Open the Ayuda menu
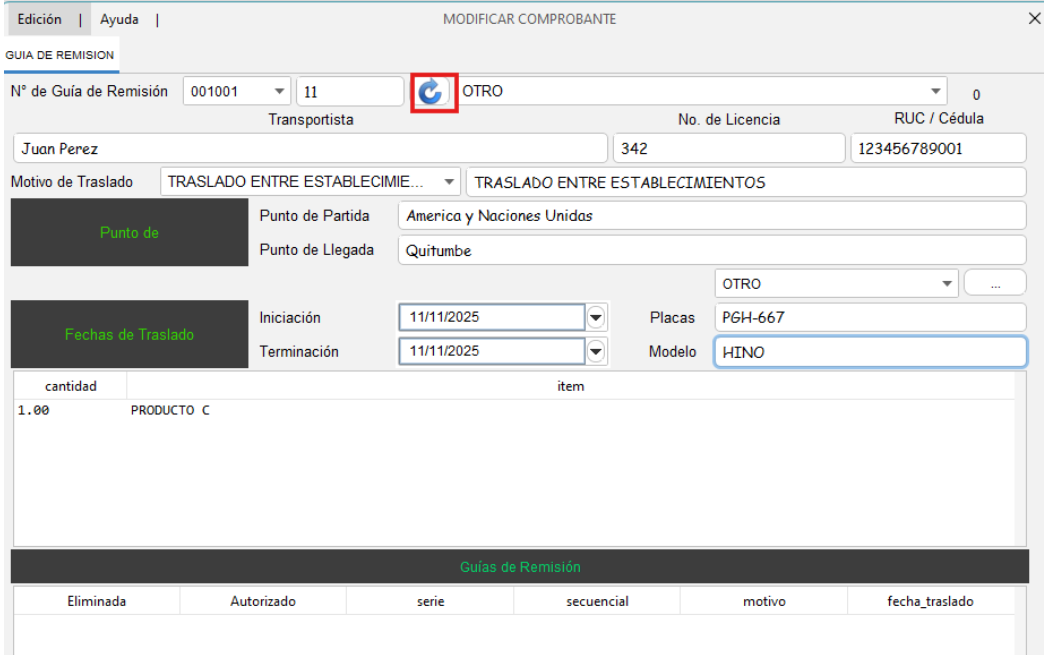Image resolution: width=1044 pixels, height=655 pixels. (x=119, y=19)
